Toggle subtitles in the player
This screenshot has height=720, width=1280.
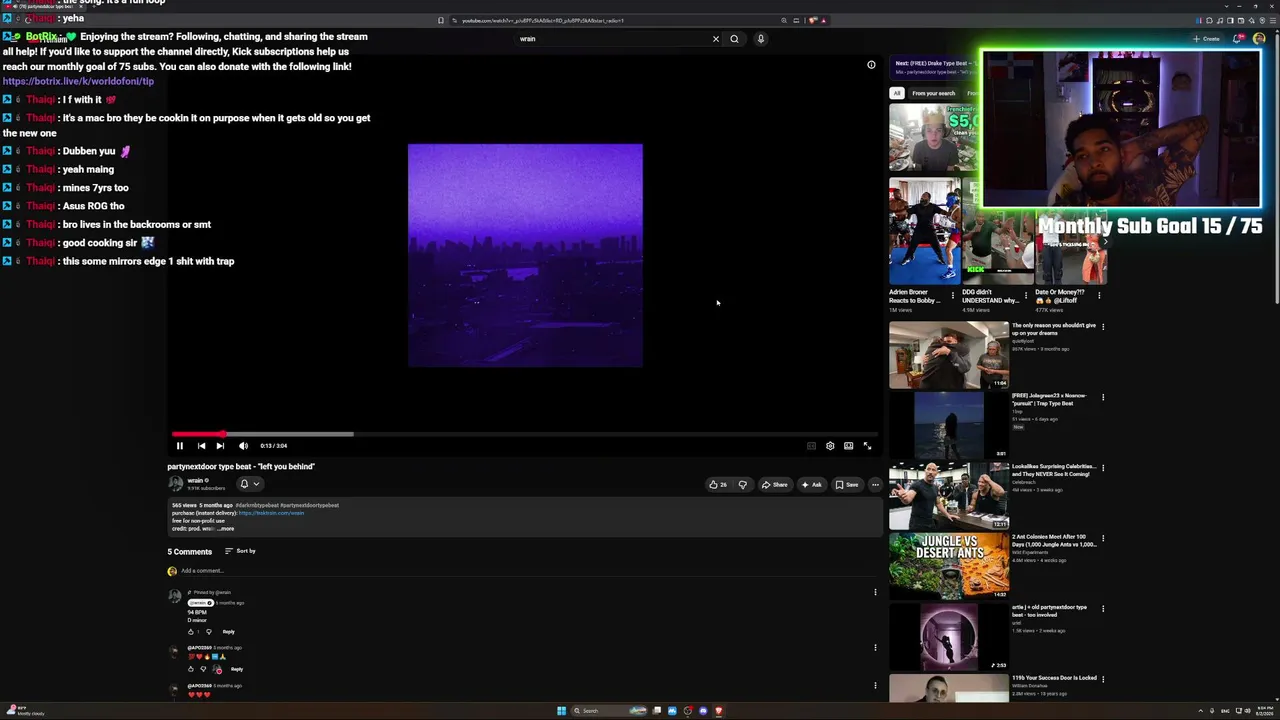811,446
